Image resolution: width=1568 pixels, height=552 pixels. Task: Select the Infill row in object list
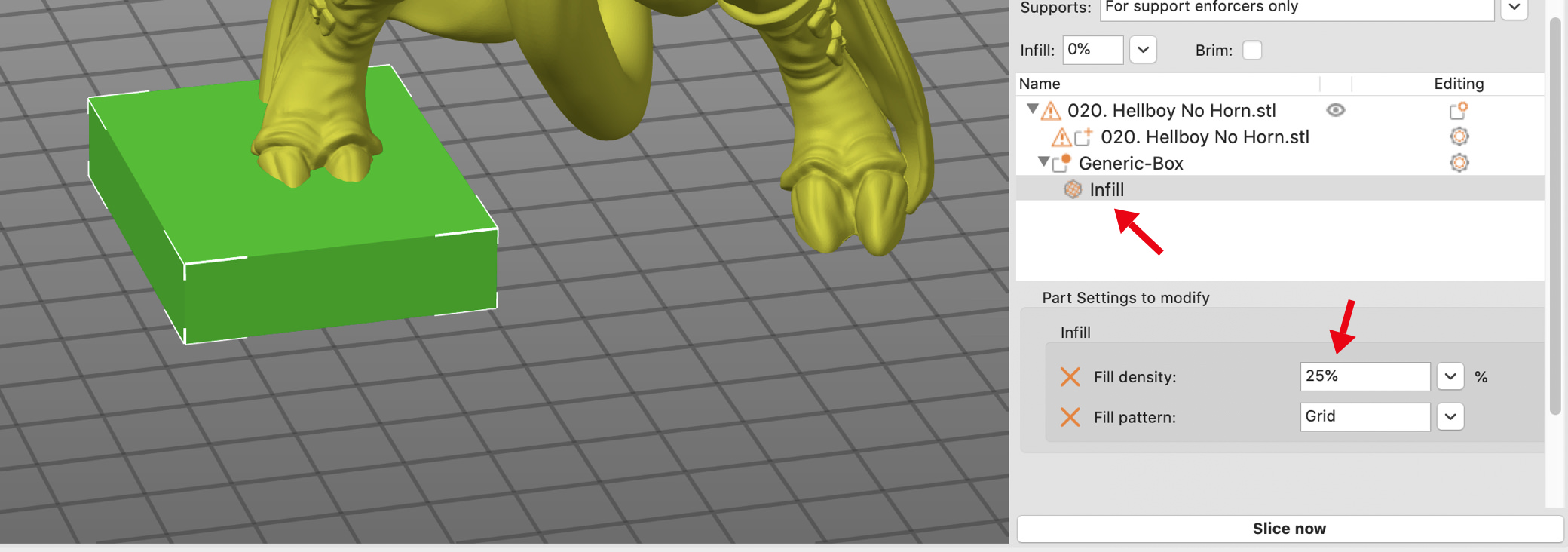(1280, 189)
